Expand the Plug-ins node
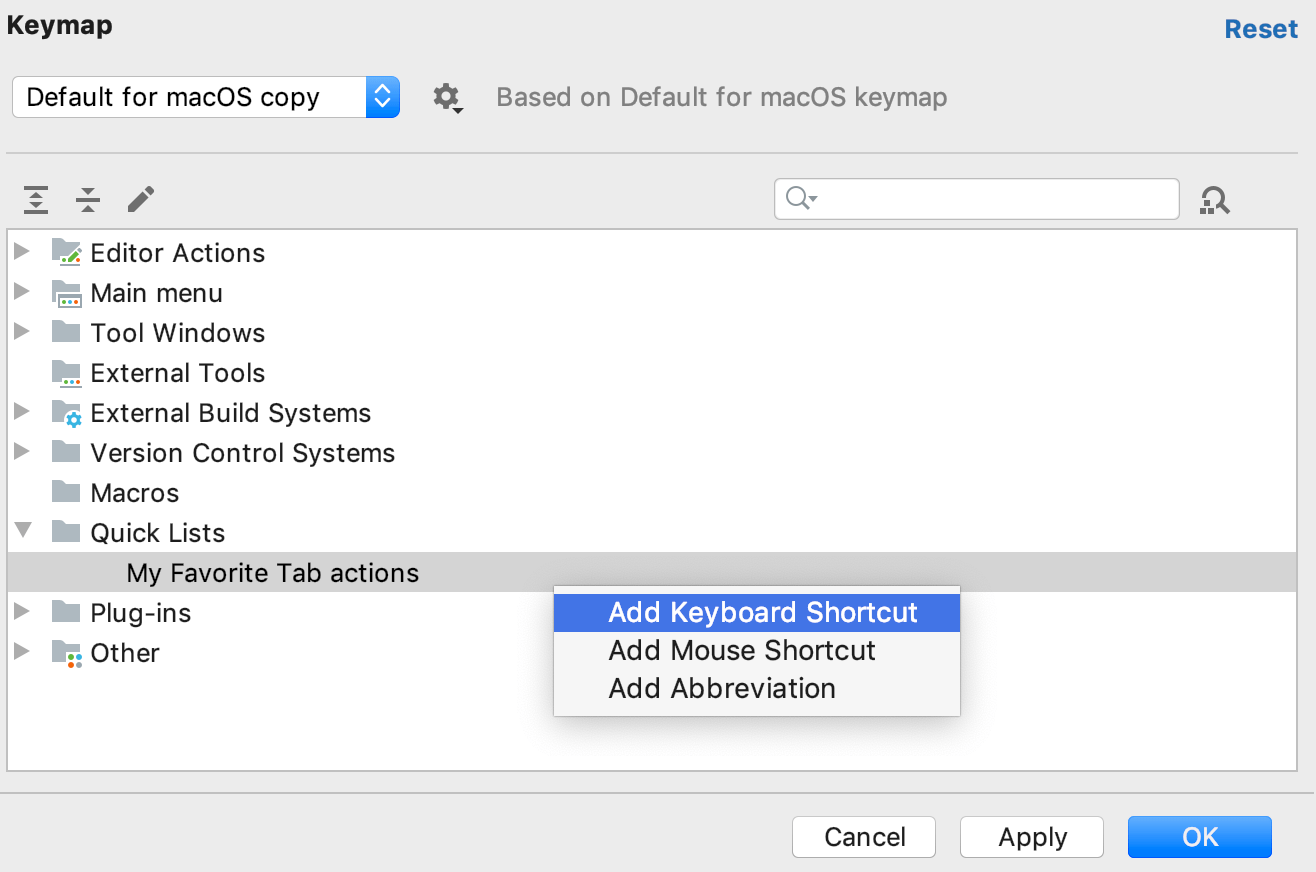Viewport: 1316px width, 872px height. pos(22,612)
